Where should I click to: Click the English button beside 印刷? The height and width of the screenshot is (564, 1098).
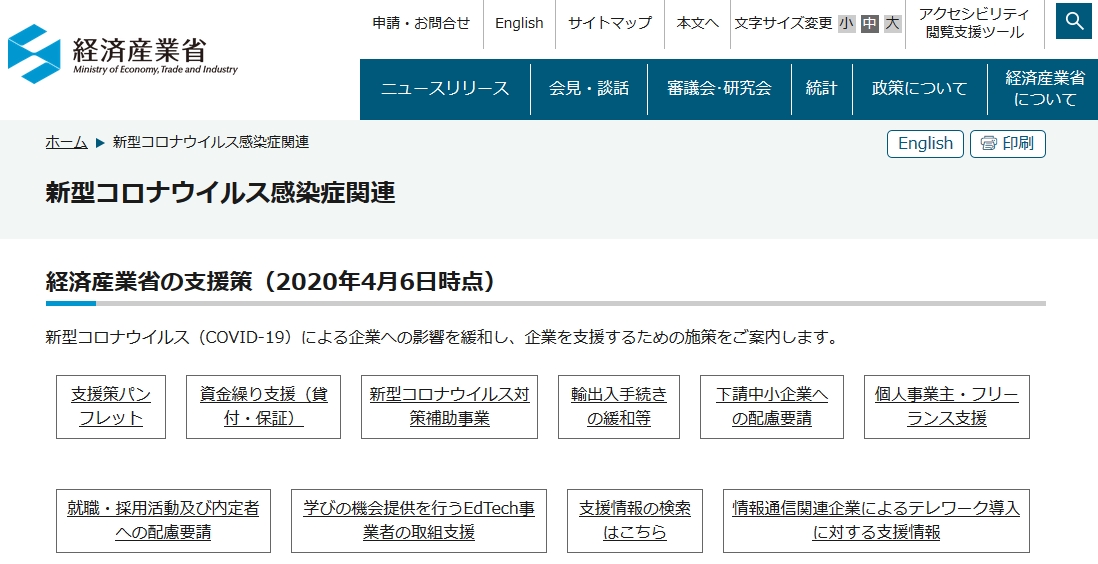[x=925, y=144]
